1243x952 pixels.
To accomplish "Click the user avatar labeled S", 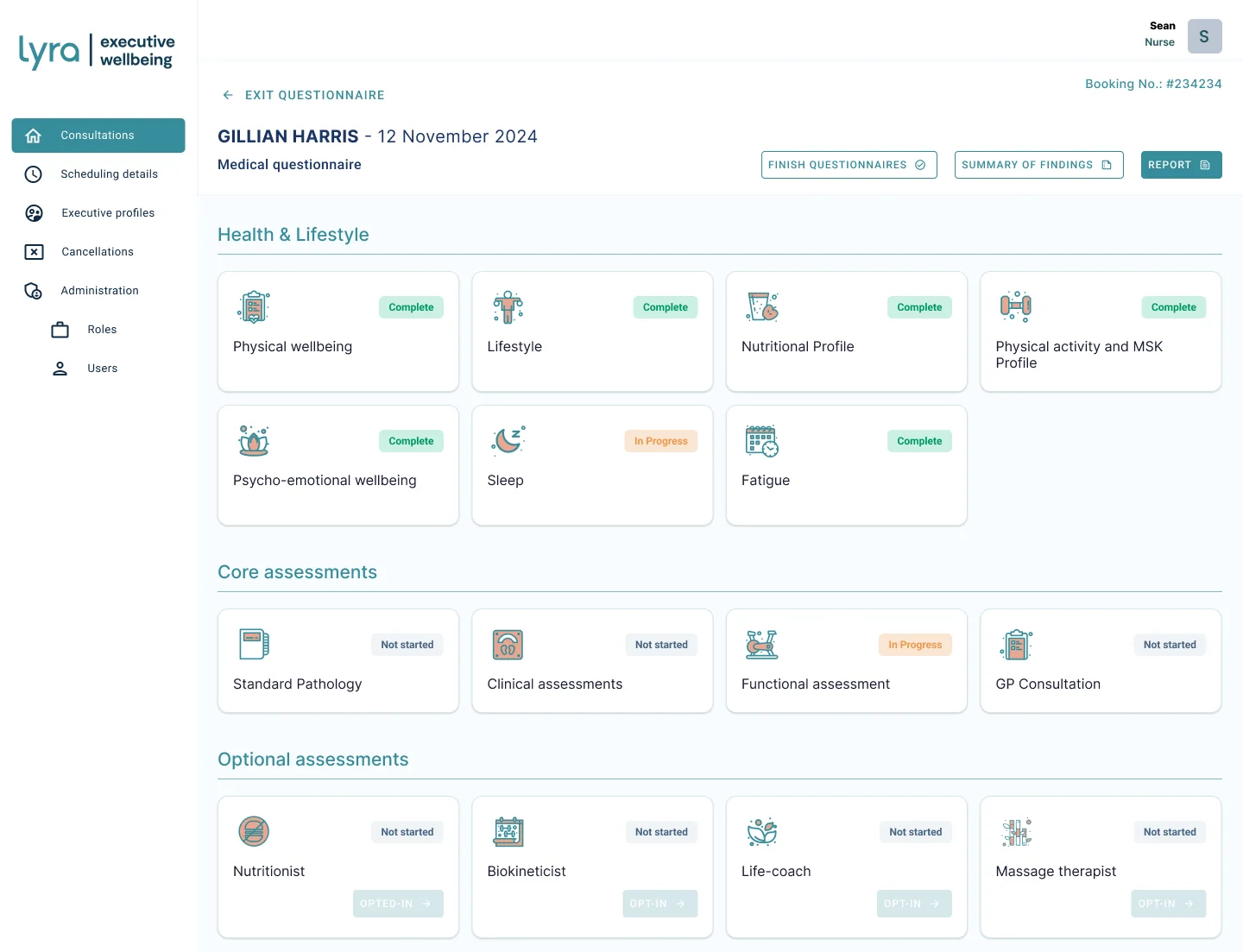I will (x=1204, y=36).
